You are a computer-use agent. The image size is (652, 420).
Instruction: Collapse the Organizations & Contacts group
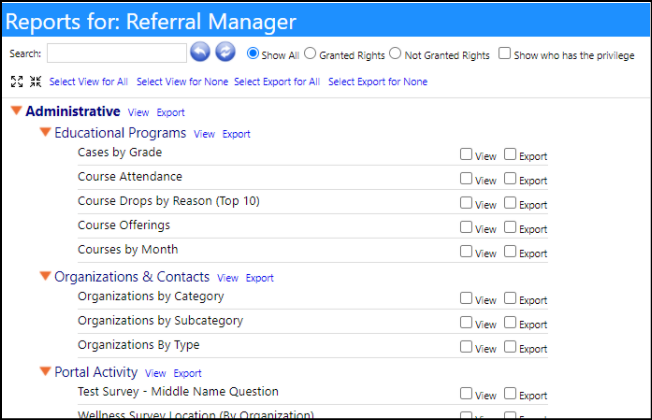click(45, 276)
